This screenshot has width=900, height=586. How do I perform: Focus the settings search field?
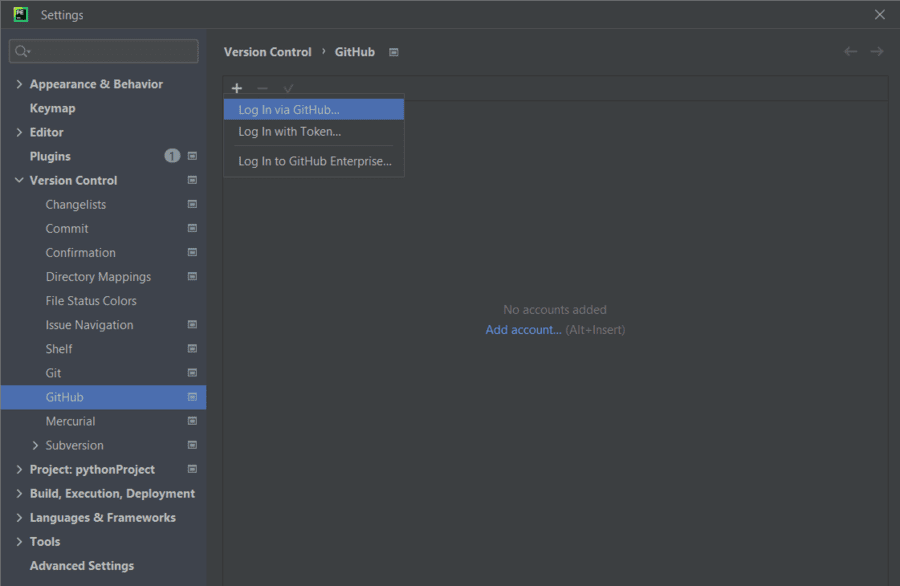[112, 51]
